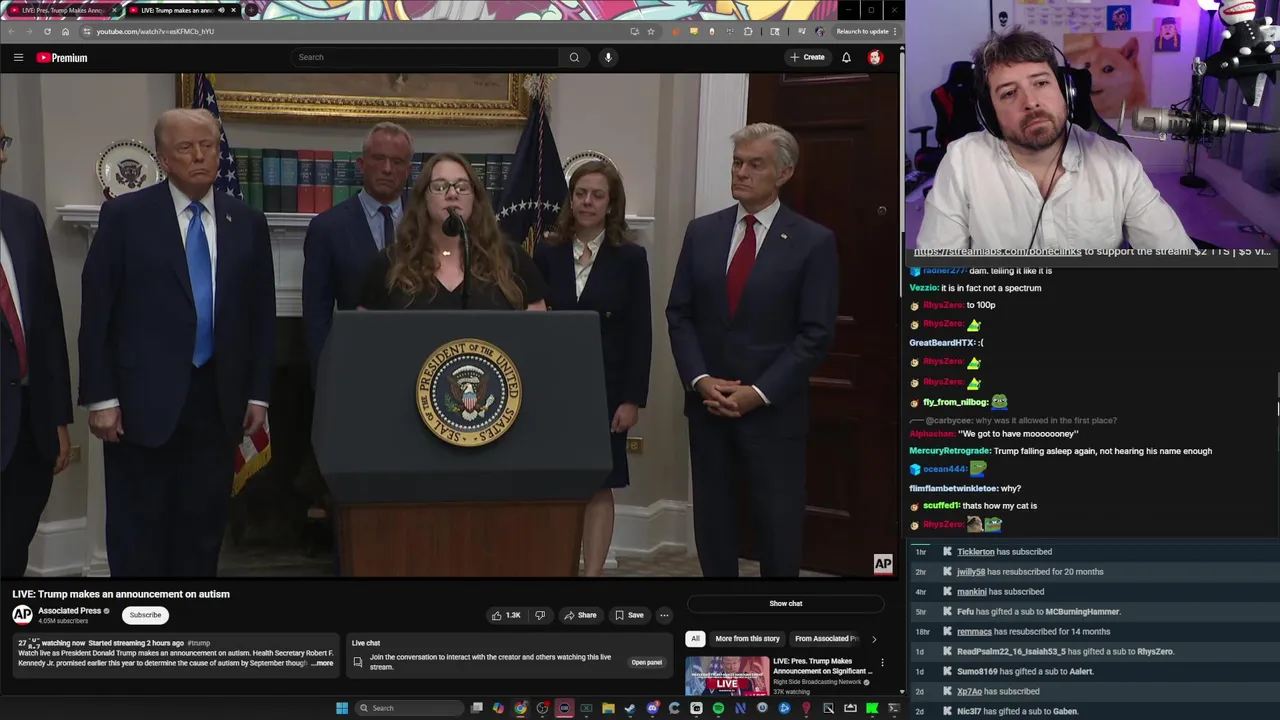Click subscriber name remmacs
Screen dimensions: 1280x720
974,632
